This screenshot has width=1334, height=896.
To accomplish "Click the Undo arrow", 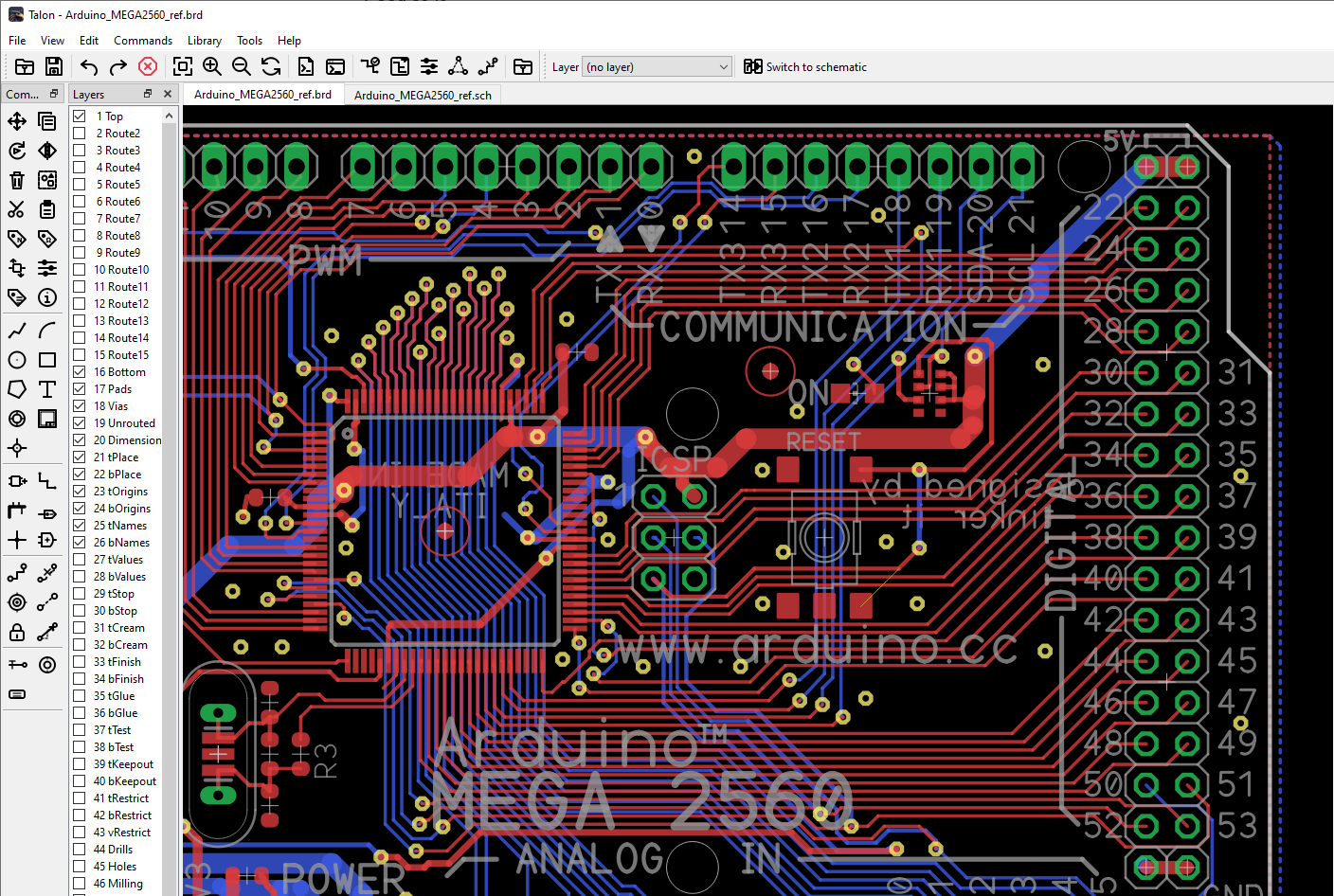I will [89, 66].
